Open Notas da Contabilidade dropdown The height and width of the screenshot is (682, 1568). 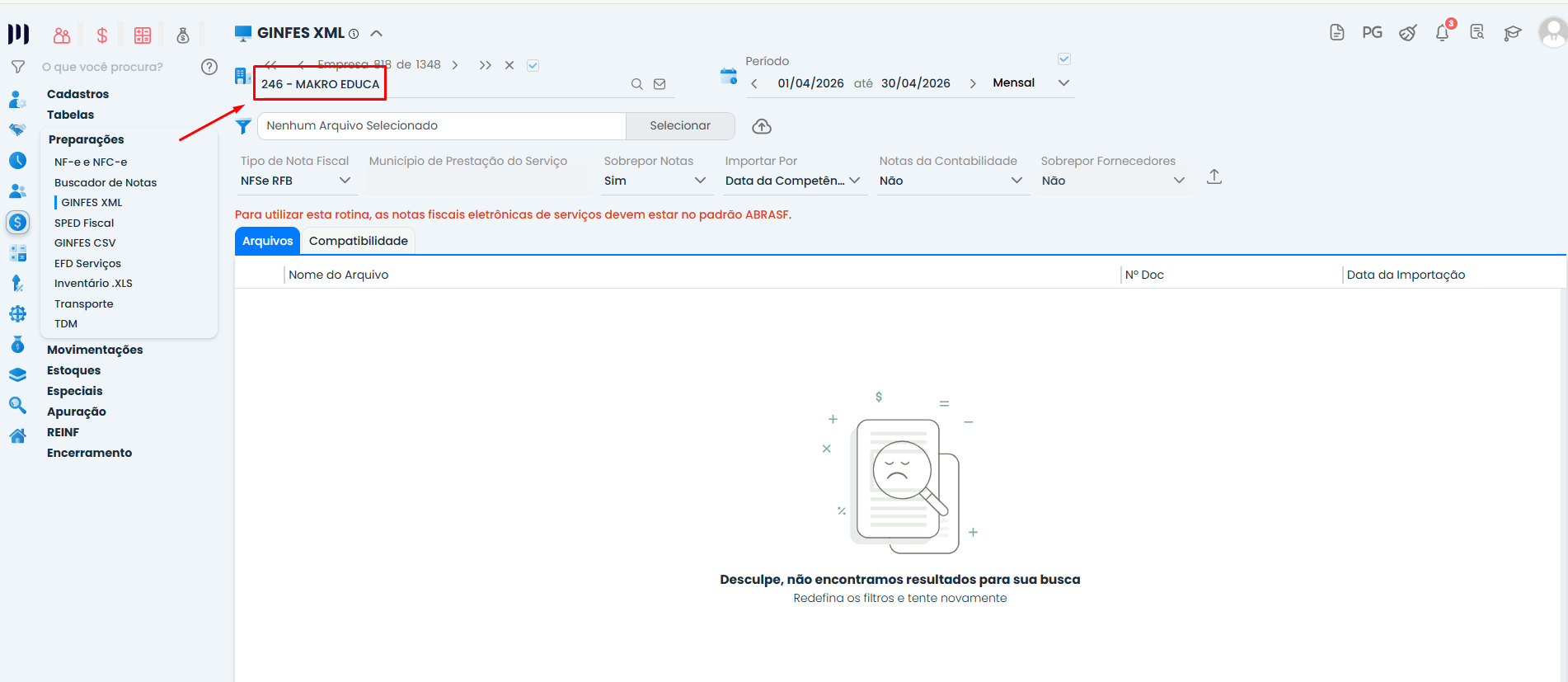pos(952,181)
